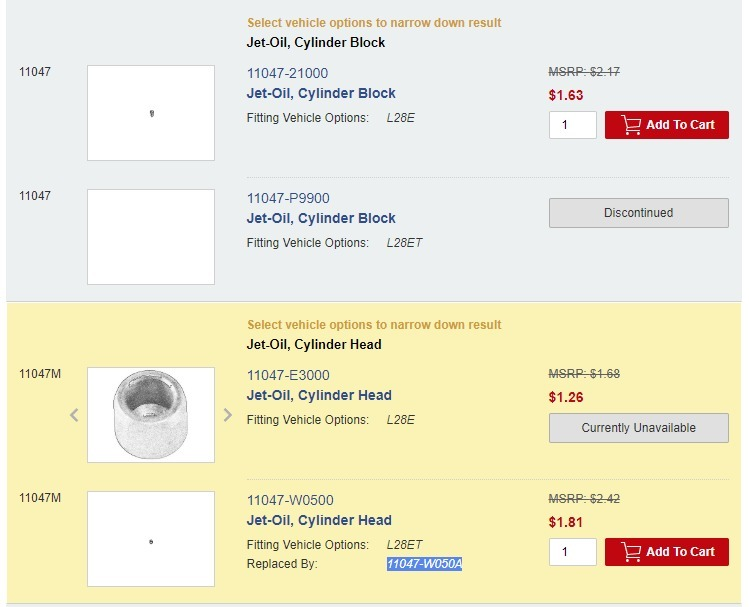The height and width of the screenshot is (607, 749).
Task: Click Jet-Oil, Cylinder Head title for 11047-E3000
Action: point(319,395)
